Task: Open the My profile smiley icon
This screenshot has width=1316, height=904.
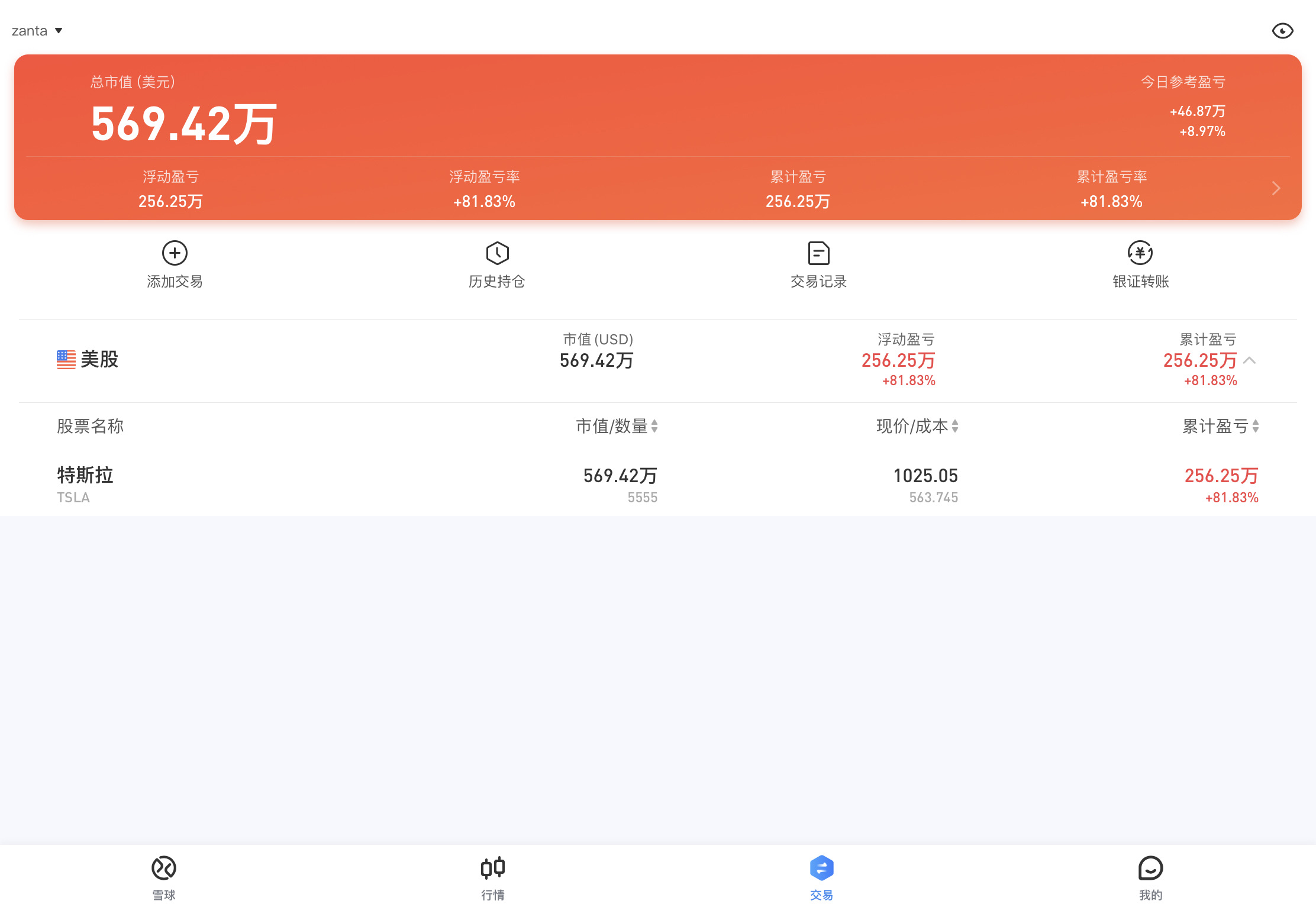Action: coord(1150,868)
